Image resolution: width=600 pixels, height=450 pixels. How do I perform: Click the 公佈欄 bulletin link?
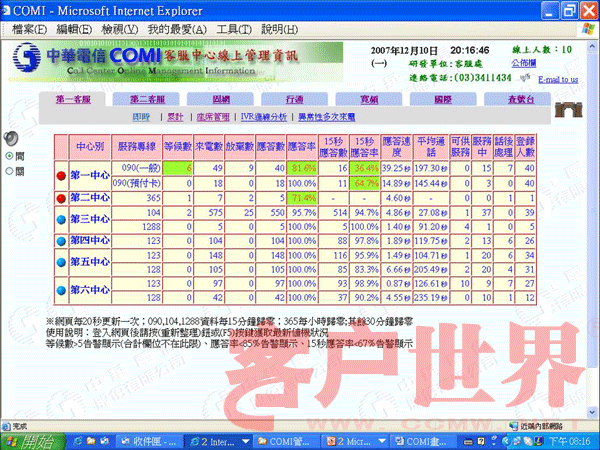pos(551,61)
